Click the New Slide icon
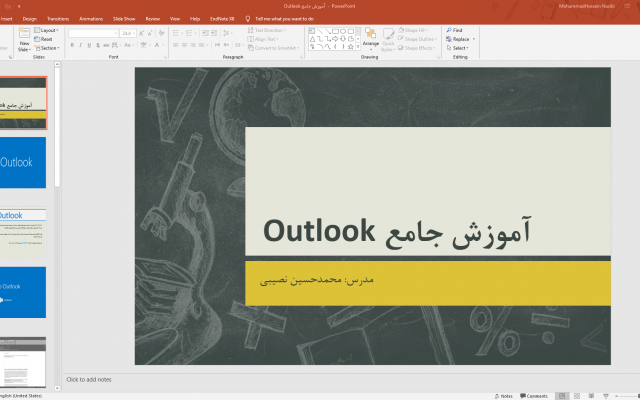This screenshot has width=640, height=400. click(x=24, y=33)
